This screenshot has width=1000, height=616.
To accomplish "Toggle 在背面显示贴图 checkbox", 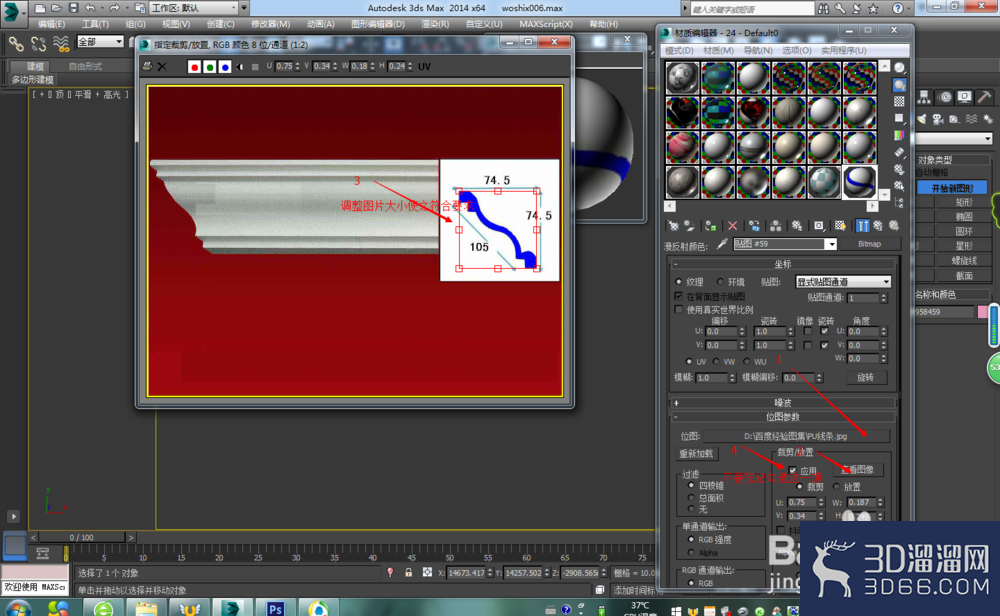I will [x=679, y=296].
